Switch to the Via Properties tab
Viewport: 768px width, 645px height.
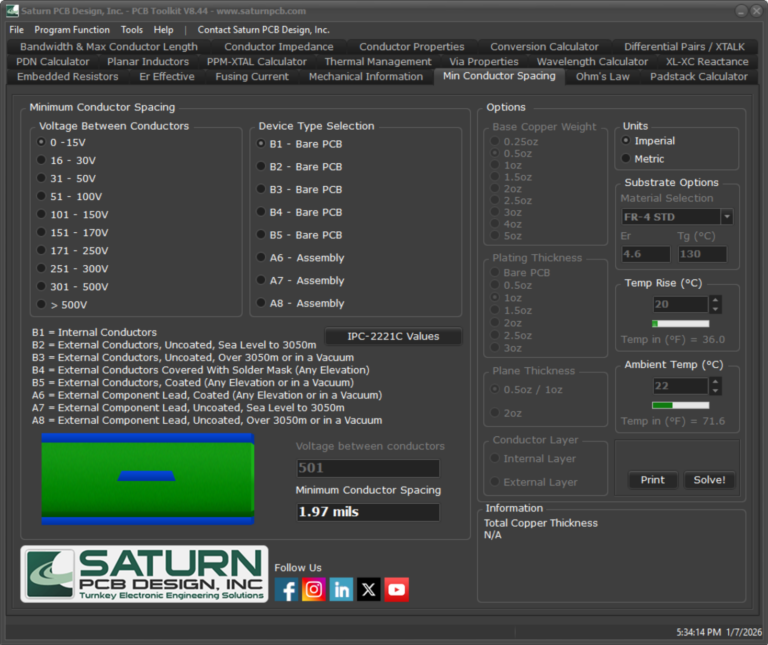point(483,61)
